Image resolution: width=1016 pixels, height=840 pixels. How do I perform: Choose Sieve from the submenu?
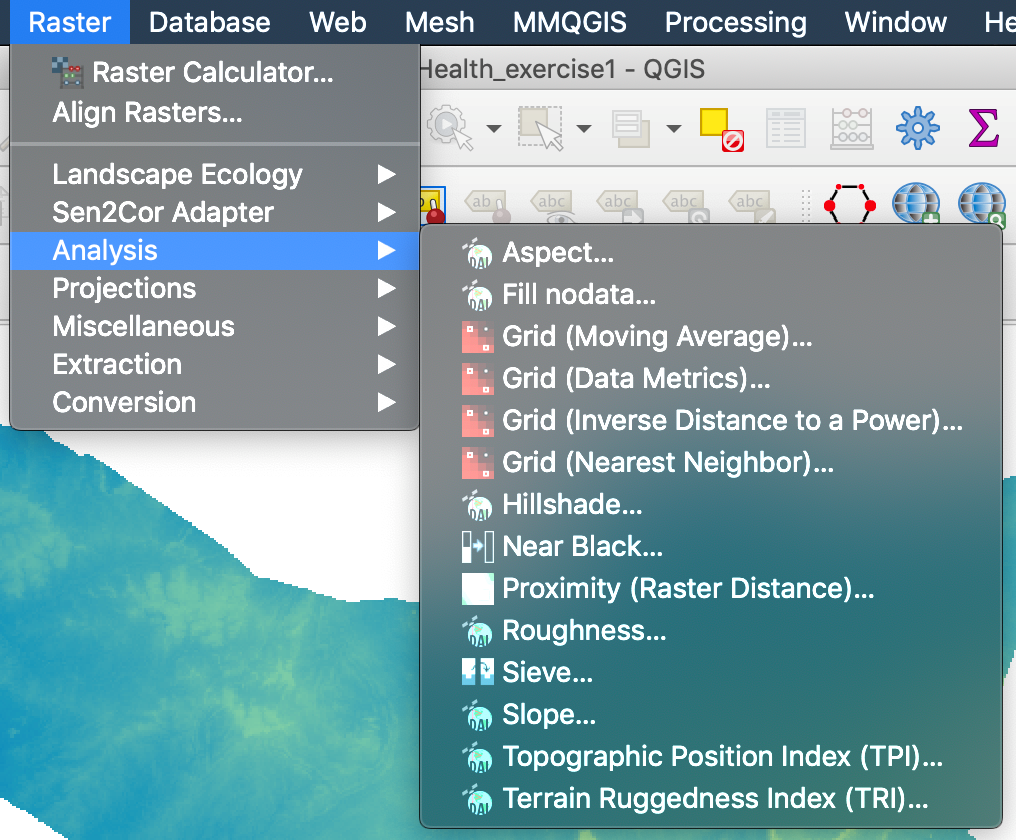[x=711, y=673]
